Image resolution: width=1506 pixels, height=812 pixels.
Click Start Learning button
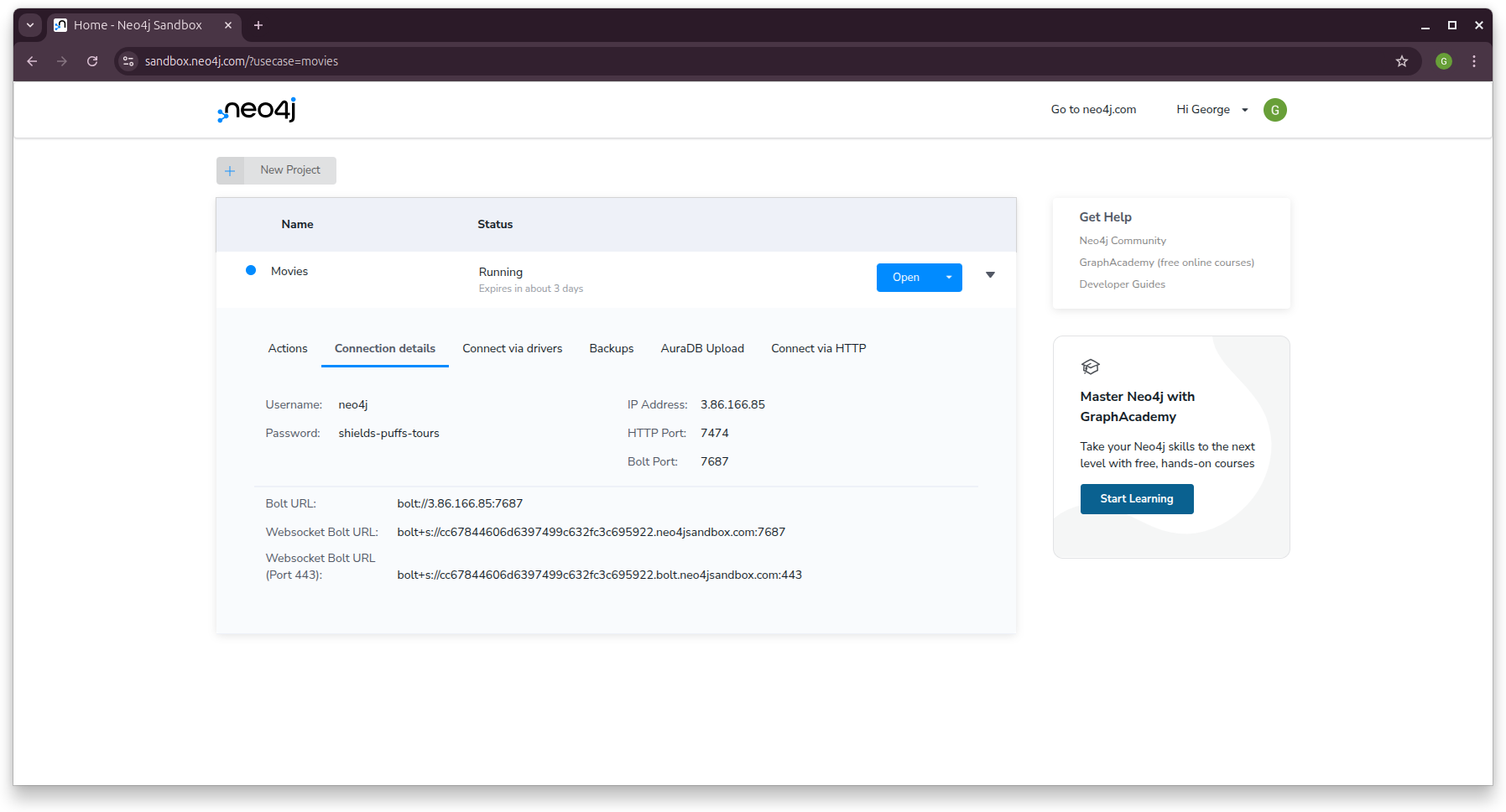tap(1137, 499)
